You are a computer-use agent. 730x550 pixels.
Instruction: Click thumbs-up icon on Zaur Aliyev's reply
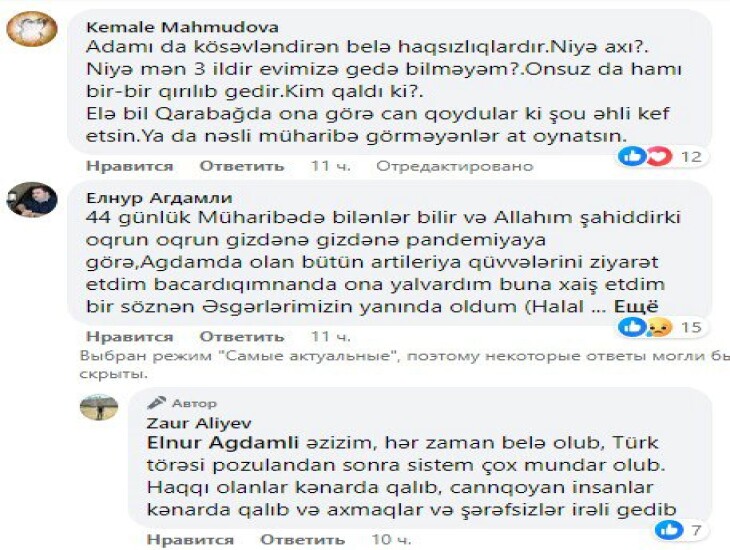click(x=669, y=530)
